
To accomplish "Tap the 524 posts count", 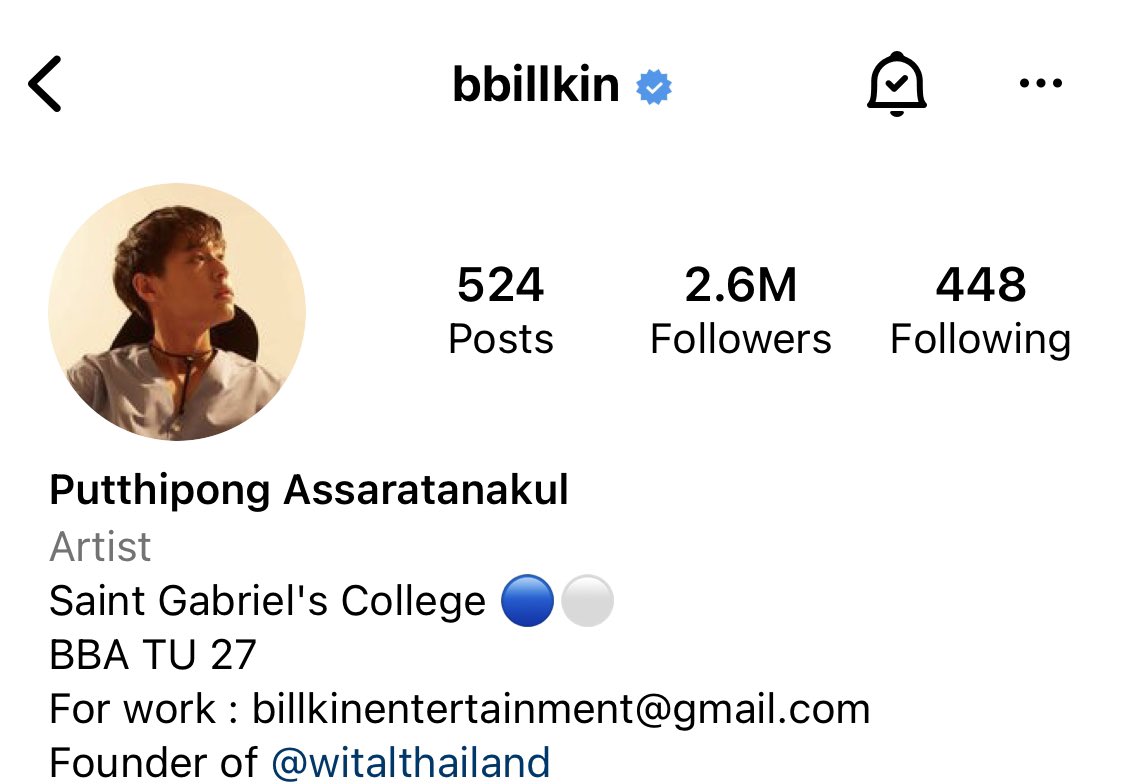I will [x=500, y=285].
